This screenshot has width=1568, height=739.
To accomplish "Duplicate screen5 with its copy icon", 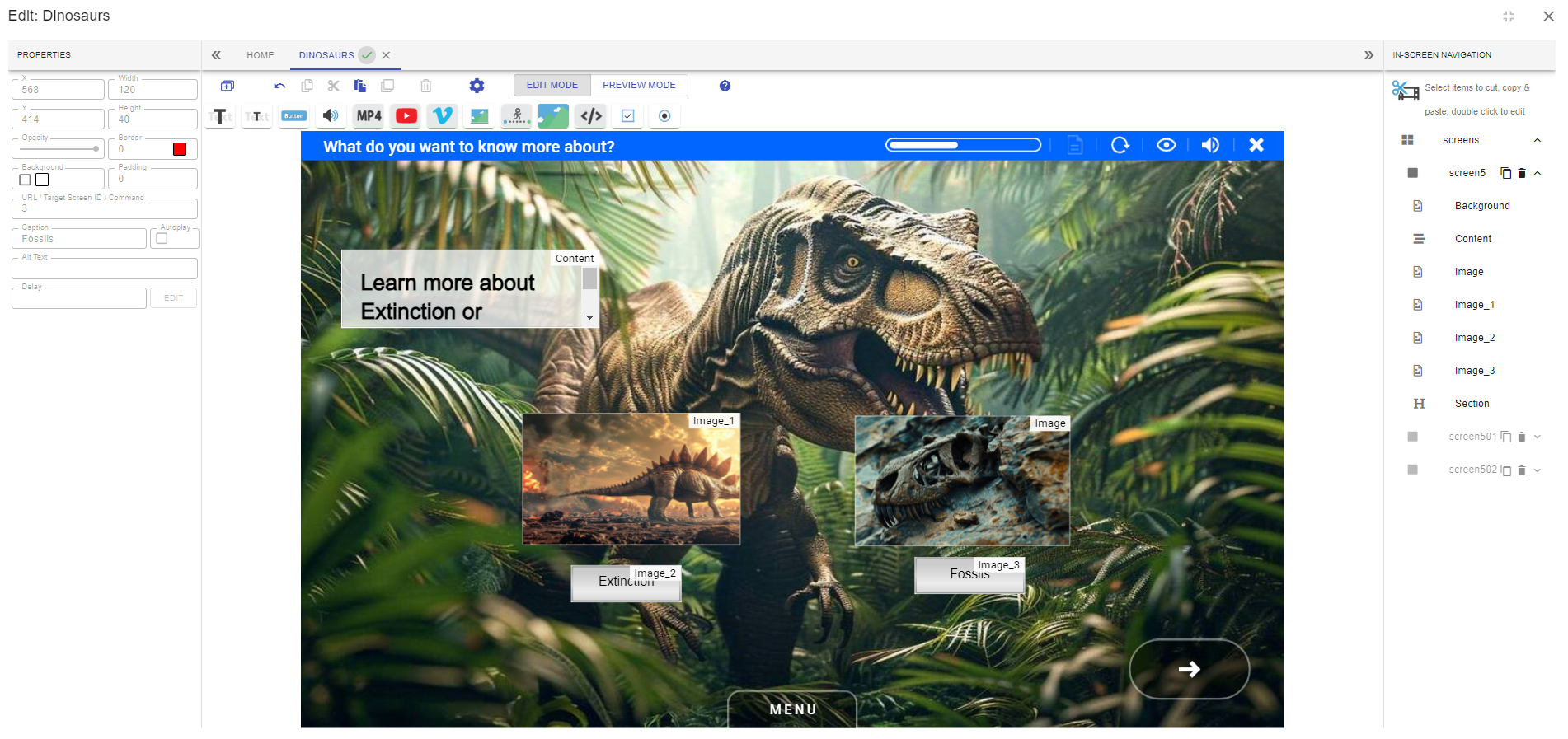I will click(1506, 173).
